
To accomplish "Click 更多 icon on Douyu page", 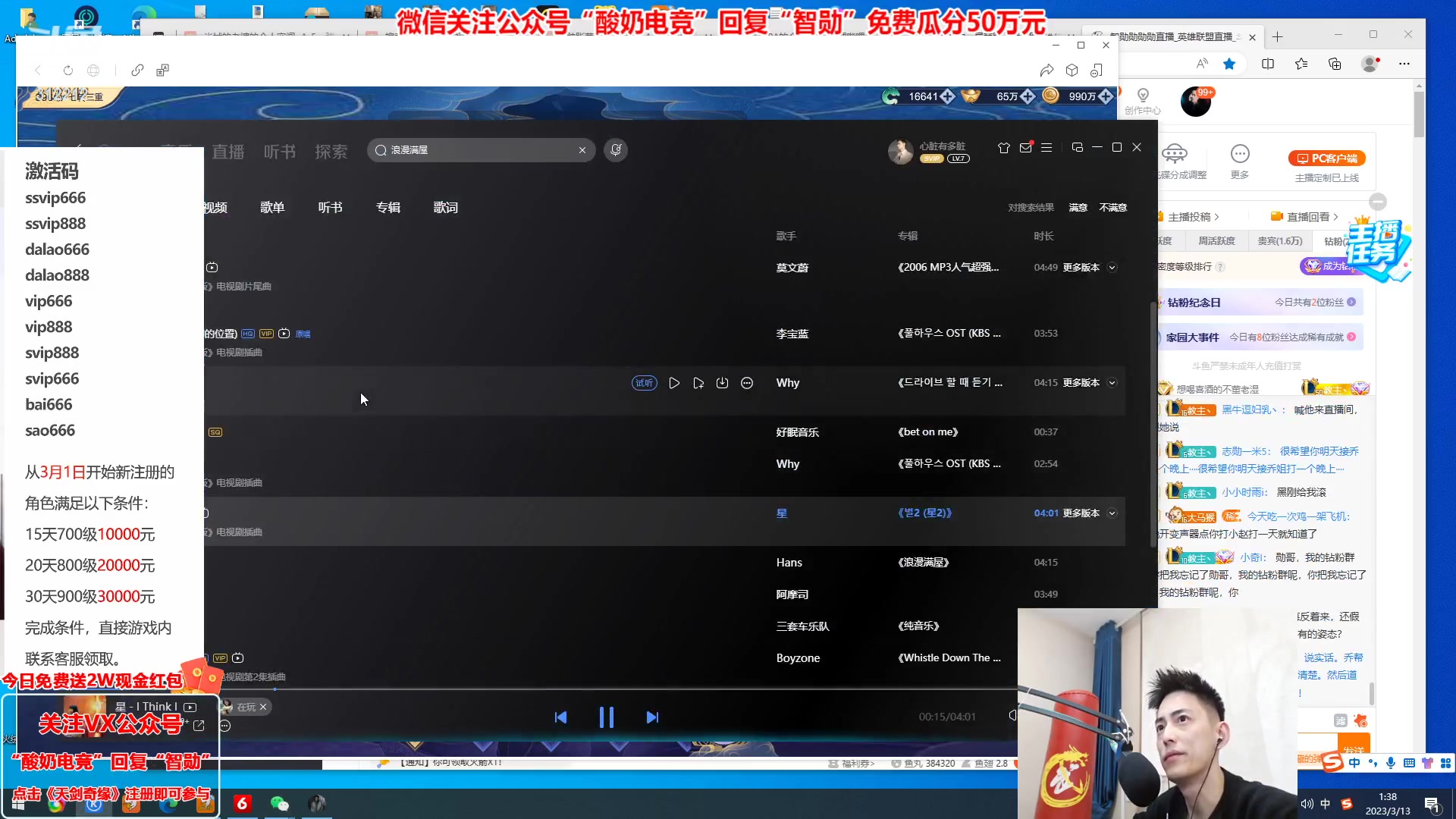I will [x=1240, y=161].
